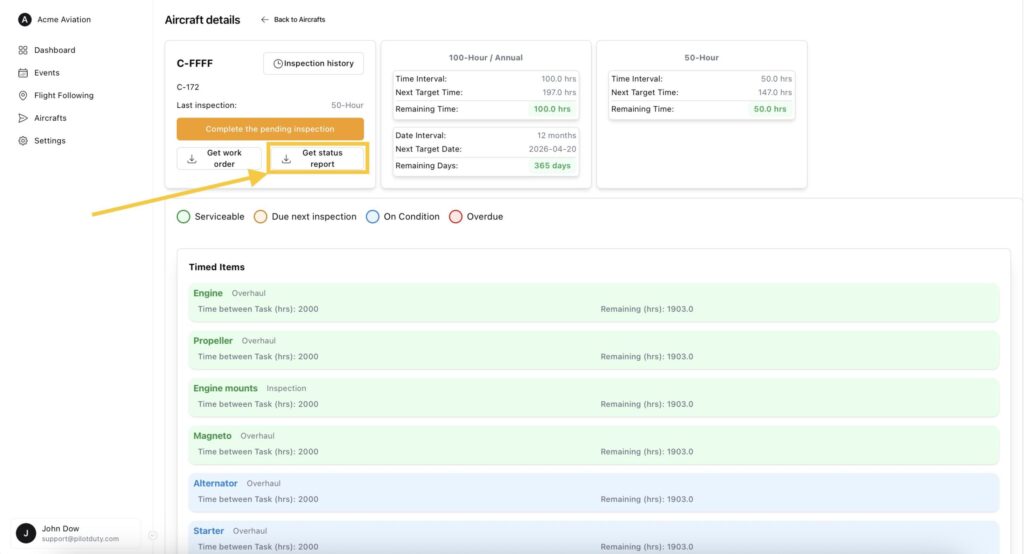Expand the Engine overhaul item row

pyautogui.click(x=595, y=301)
